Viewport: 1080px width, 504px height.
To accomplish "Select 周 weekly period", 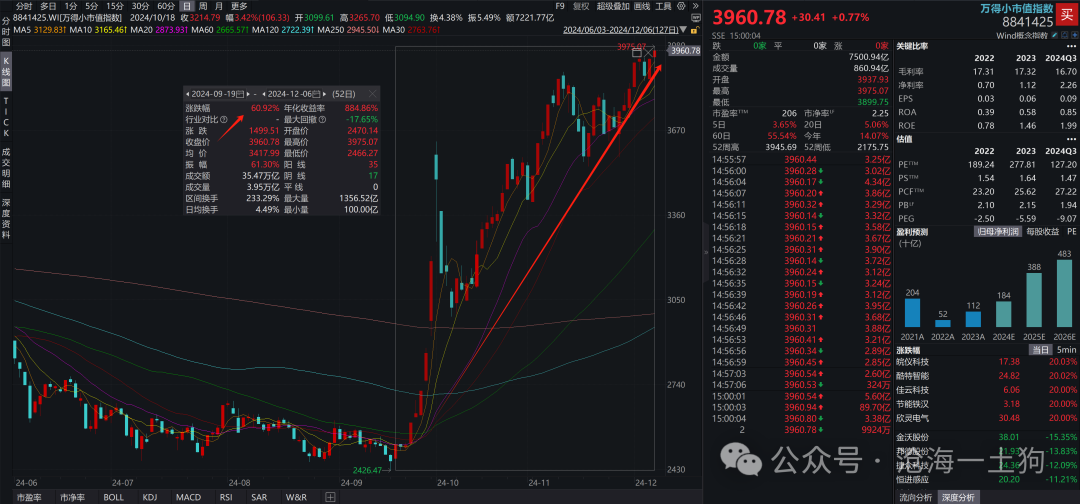I will pyautogui.click(x=202, y=6).
